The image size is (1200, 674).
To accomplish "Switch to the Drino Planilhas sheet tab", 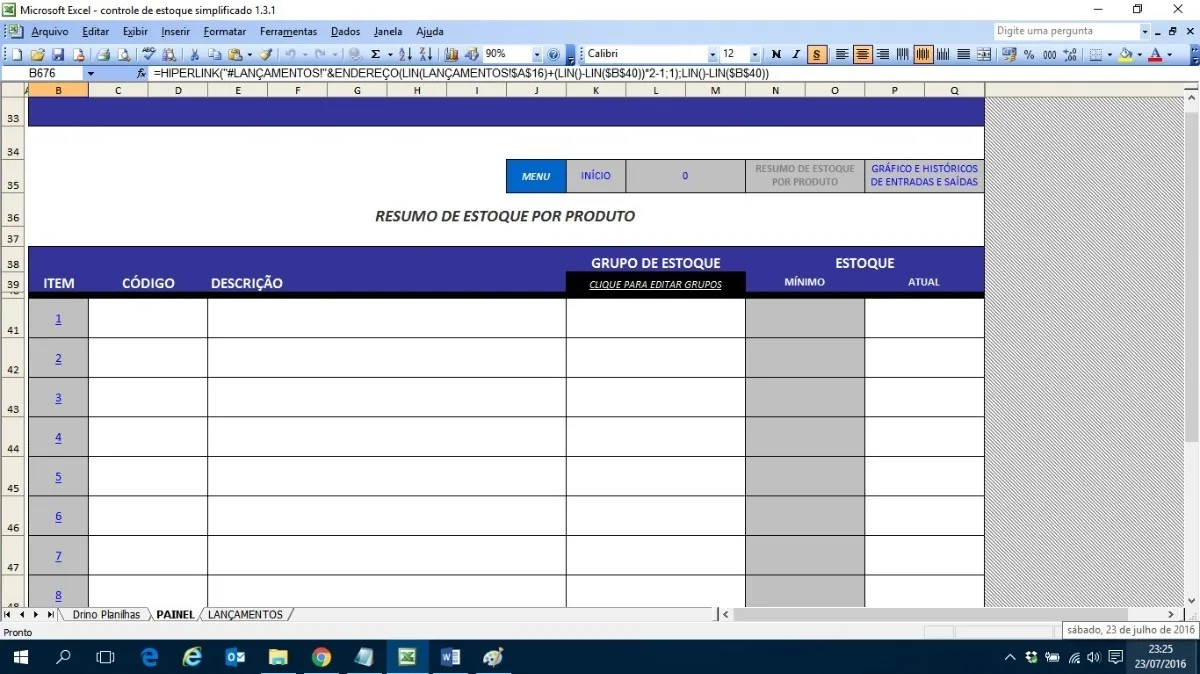I will 106,614.
